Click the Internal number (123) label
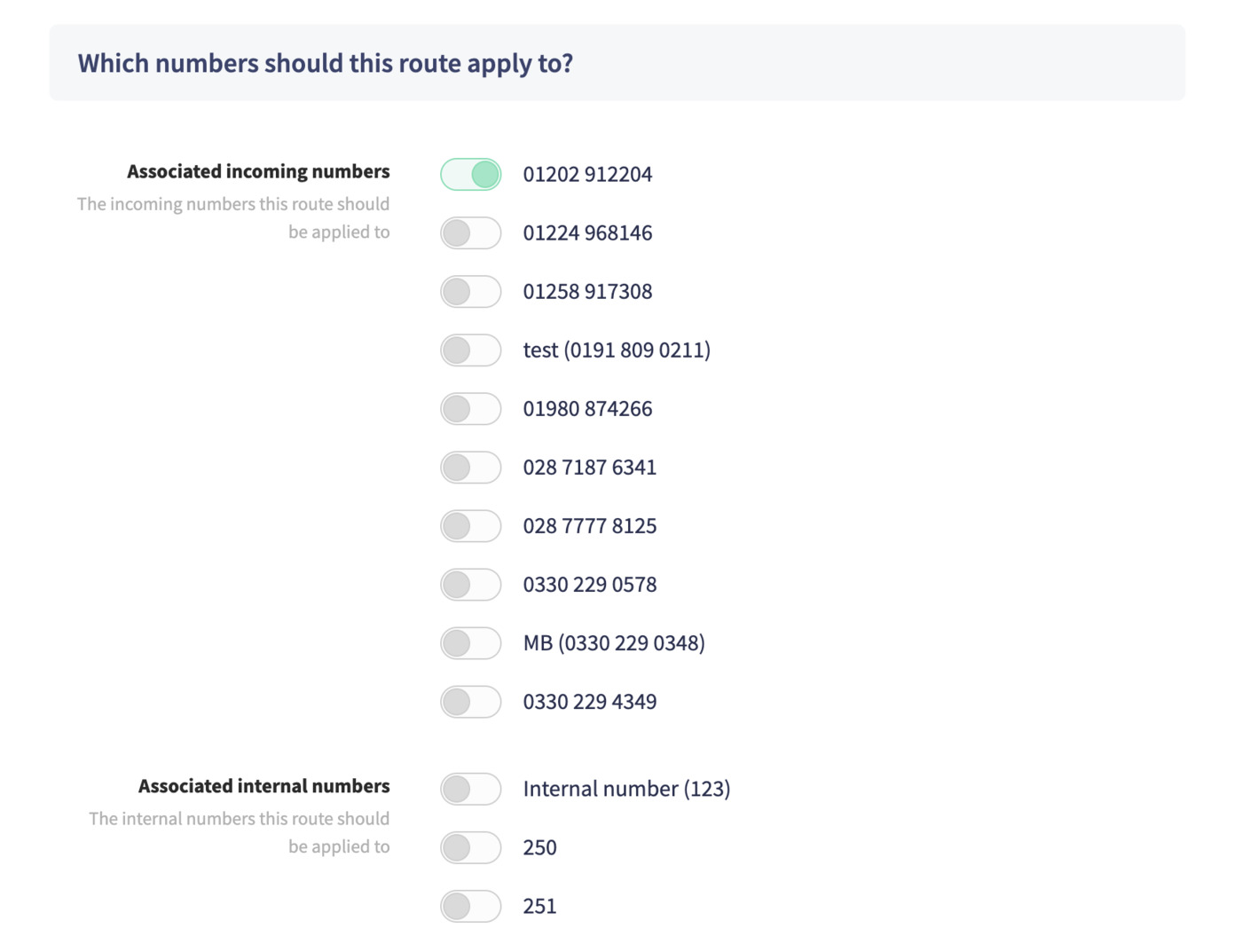Image resolution: width=1242 pixels, height=952 pixels. [626, 789]
